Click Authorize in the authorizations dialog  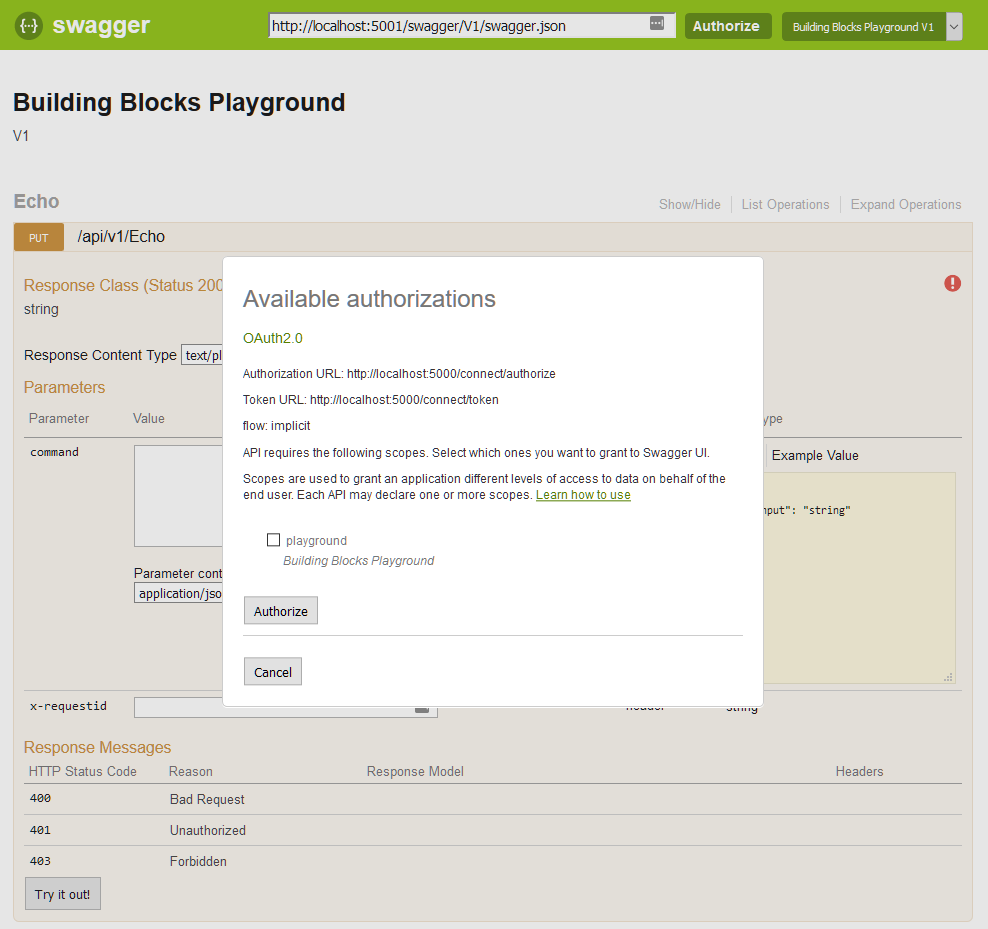[x=280, y=611]
